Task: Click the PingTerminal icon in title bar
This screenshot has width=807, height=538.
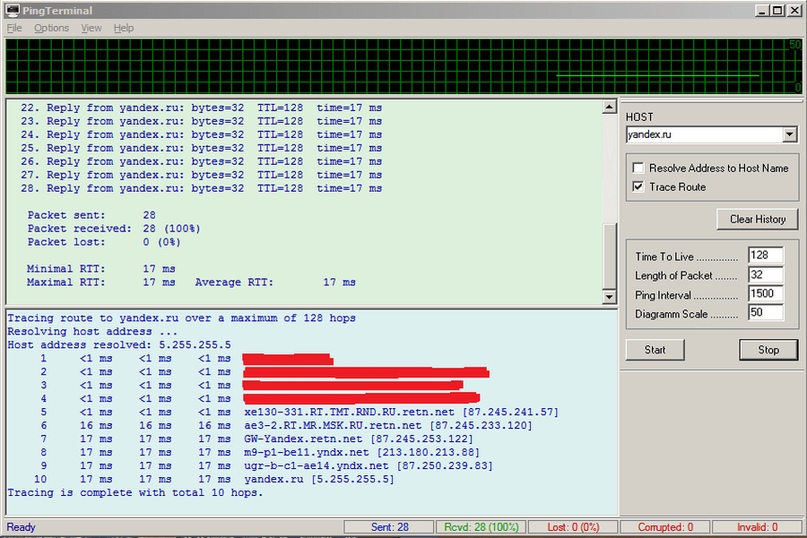Action: (x=11, y=10)
